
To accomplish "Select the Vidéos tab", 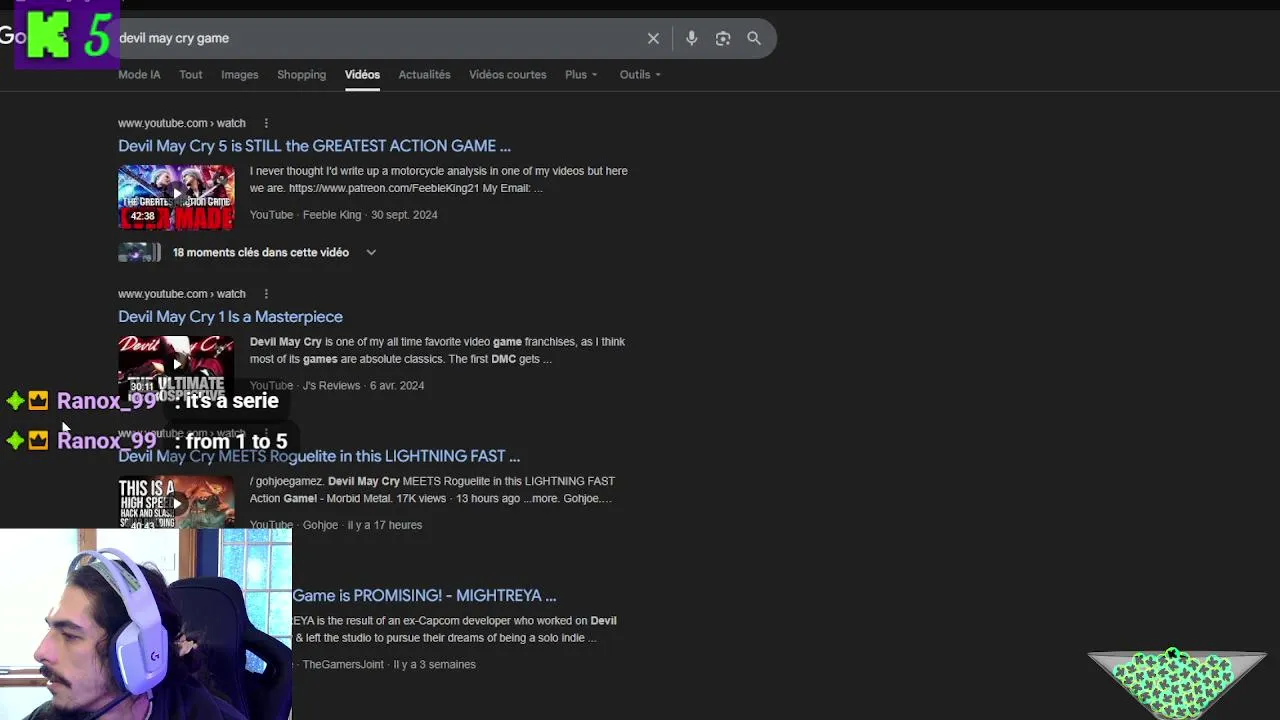I will coord(362,75).
